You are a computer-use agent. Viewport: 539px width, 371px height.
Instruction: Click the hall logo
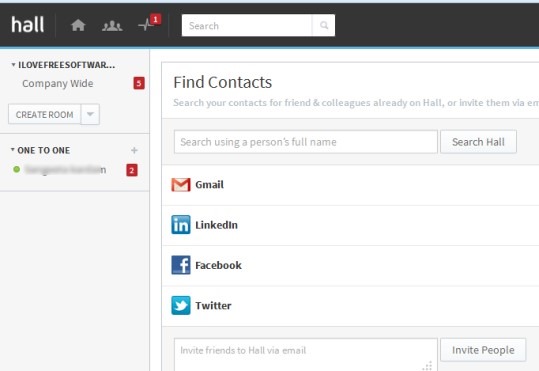pyautogui.click(x=28, y=25)
